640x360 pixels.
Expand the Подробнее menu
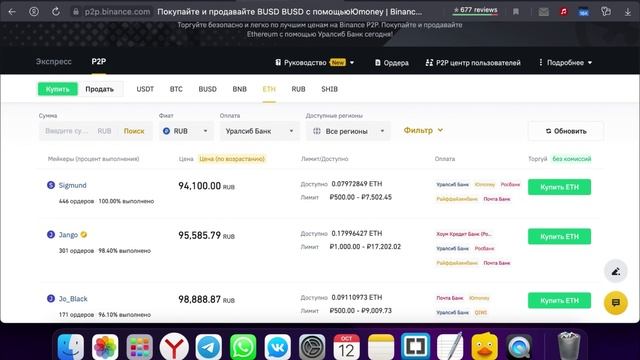(565, 62)
